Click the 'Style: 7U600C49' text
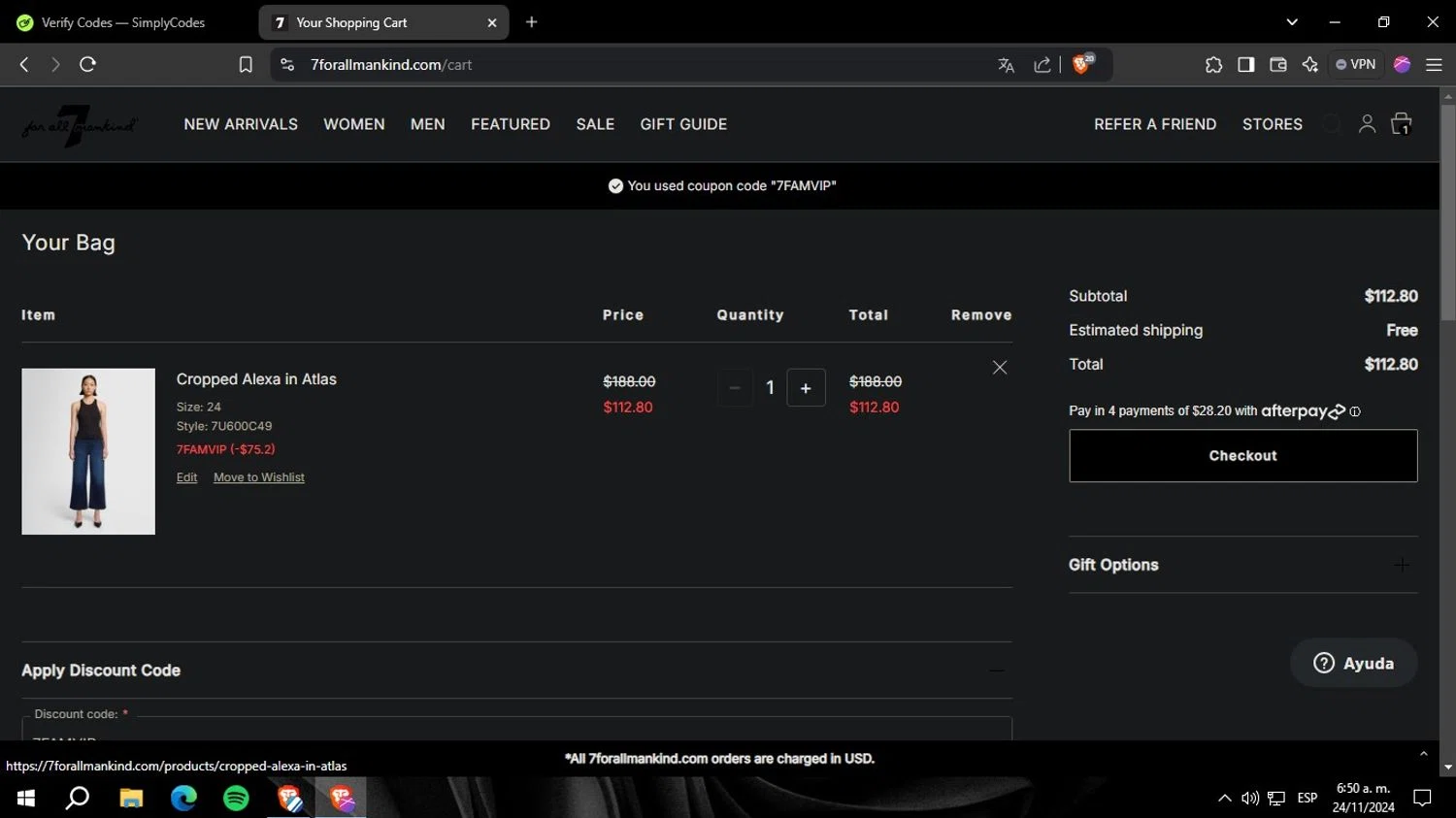The height and width of the screenshot is (818, 1456). (224, 426)
